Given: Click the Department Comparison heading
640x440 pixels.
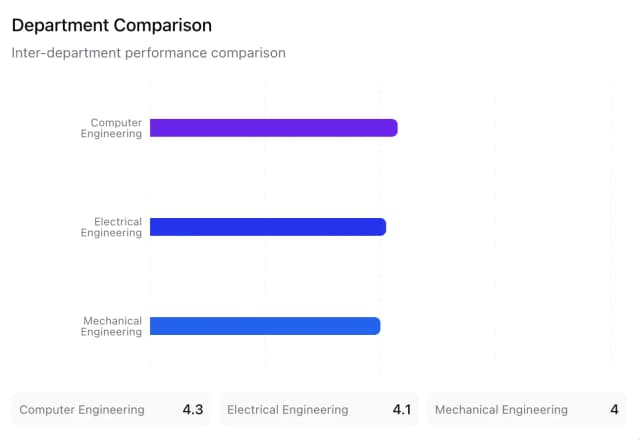Looking at the screenshot, I should point(112,24).
